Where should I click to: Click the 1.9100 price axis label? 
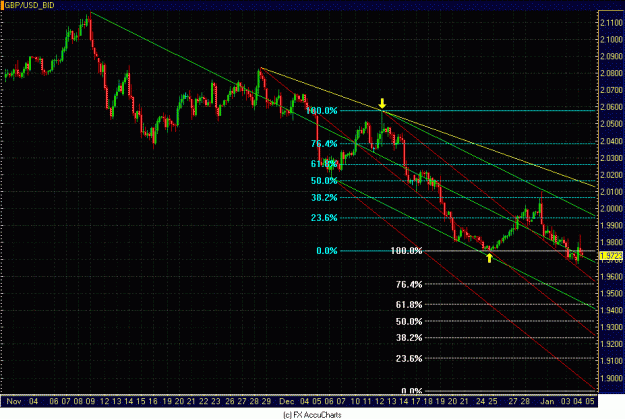pyautogui.click(x=611, y=361)
